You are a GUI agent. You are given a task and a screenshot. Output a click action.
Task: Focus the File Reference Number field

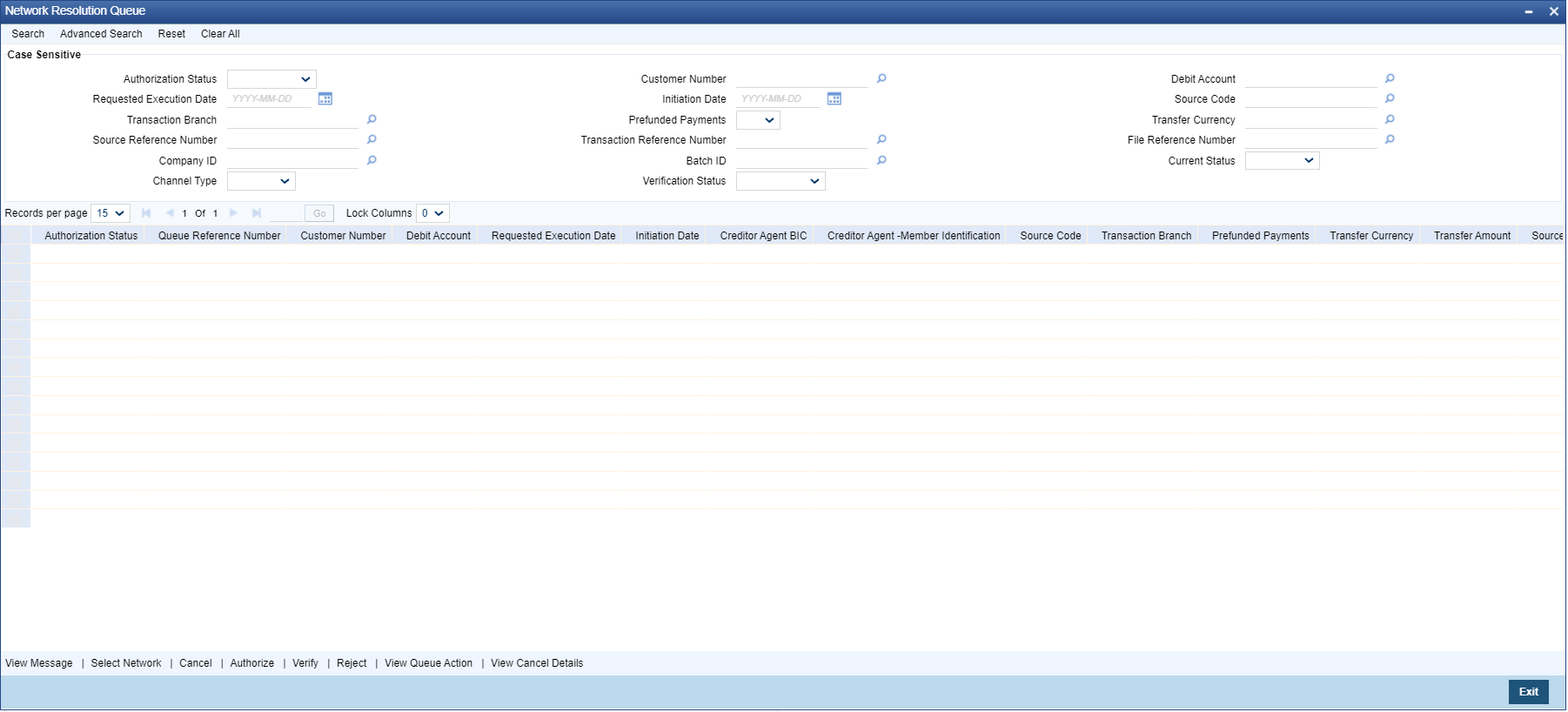(x=1310, y=140)
